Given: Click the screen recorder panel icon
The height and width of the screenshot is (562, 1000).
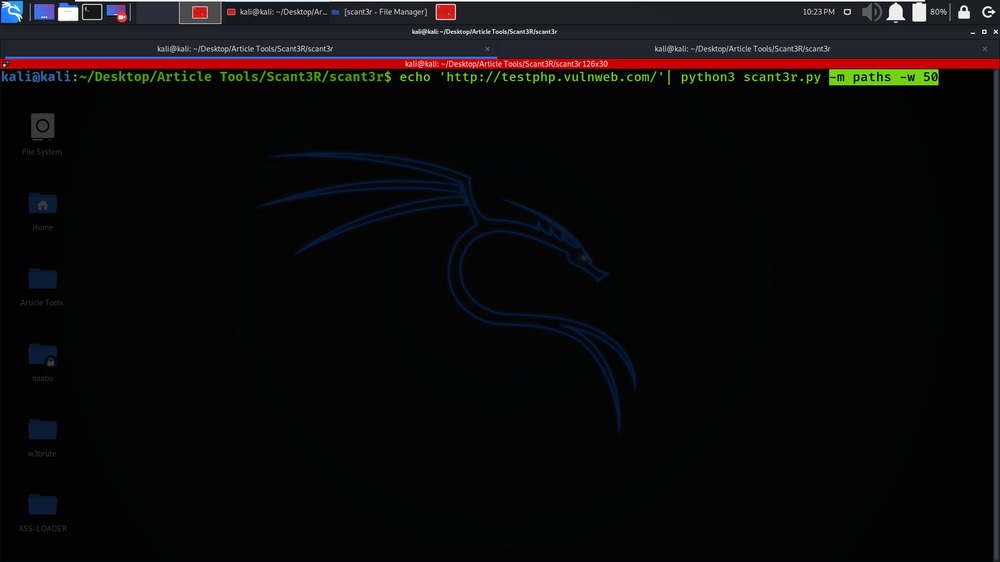Looking at the screenshot, I should click(117, 12).
